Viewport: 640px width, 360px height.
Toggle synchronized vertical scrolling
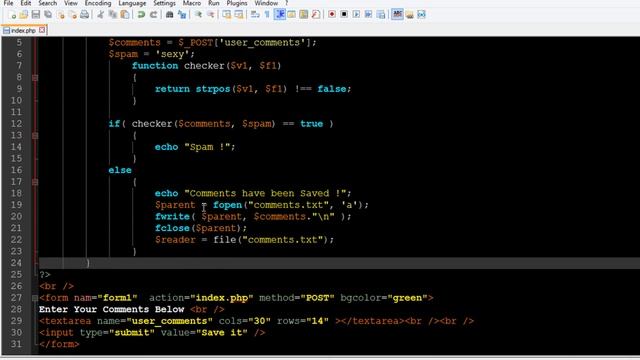coord(227,15)
